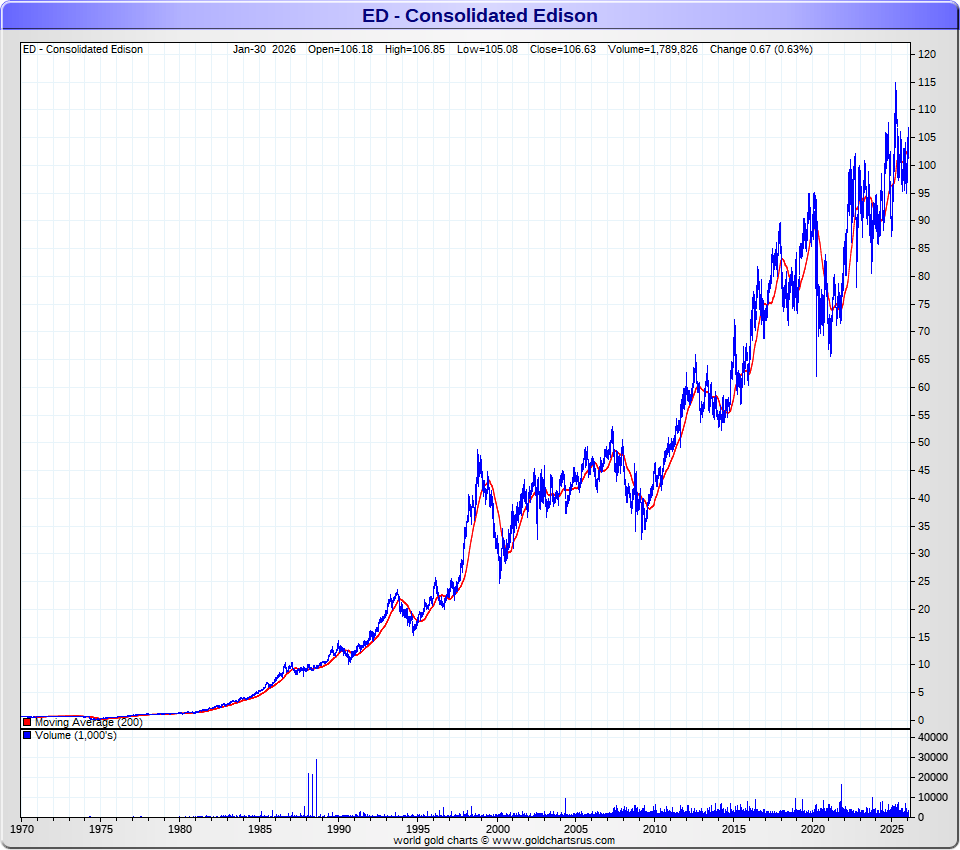
Task: Click the 'Open=106.18' value
Action: pyautogui.click(x=340, y=50)
